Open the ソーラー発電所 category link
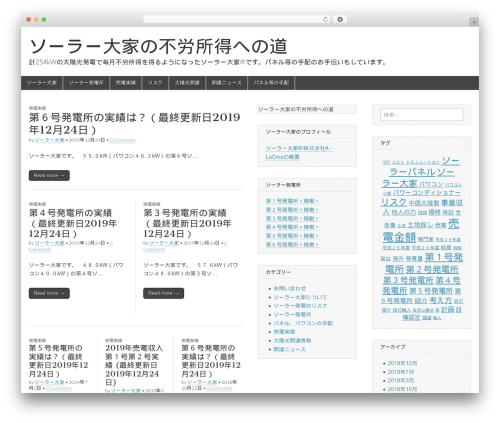The height and width of the screenshot is (423, 500). (292, 314)
